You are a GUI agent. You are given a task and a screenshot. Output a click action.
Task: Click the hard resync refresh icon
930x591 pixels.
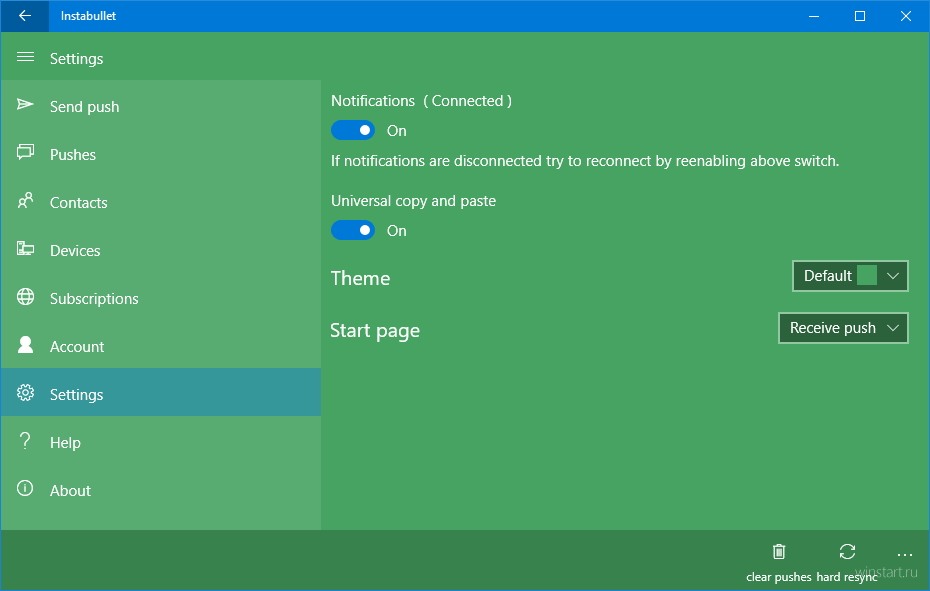pos(847,552)
